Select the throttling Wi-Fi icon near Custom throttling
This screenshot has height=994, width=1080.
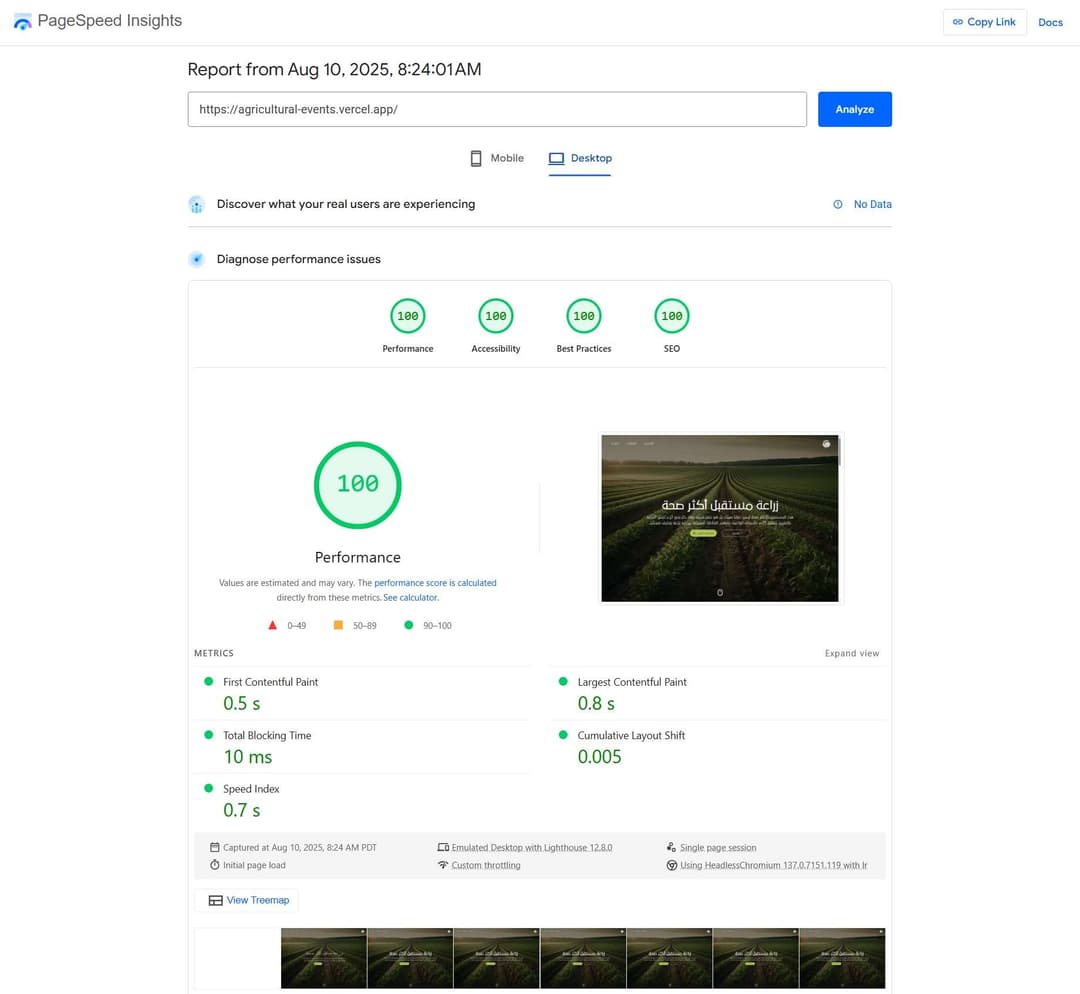(x=443, y=865)
